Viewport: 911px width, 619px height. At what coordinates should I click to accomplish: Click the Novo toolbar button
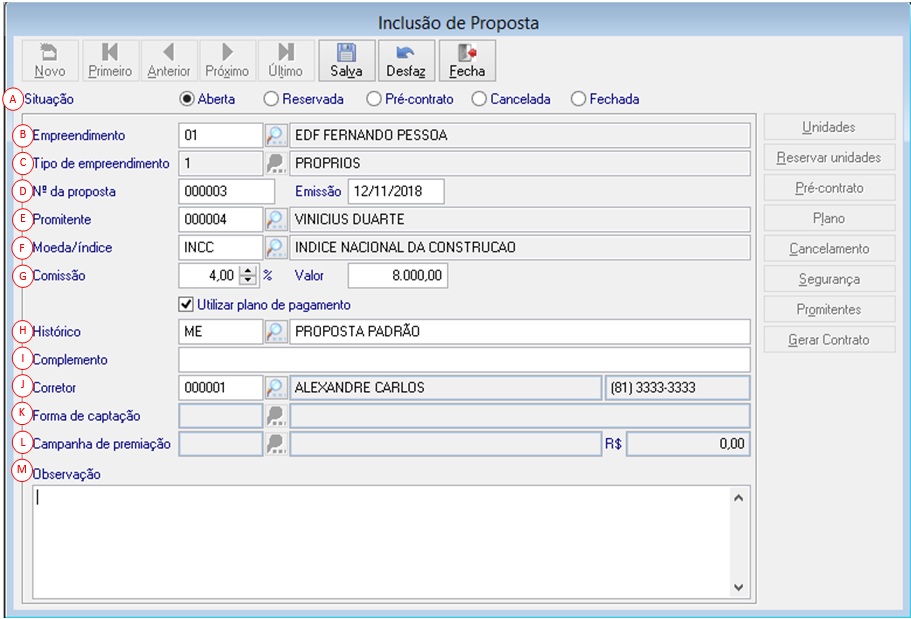(x=50, y=60)
